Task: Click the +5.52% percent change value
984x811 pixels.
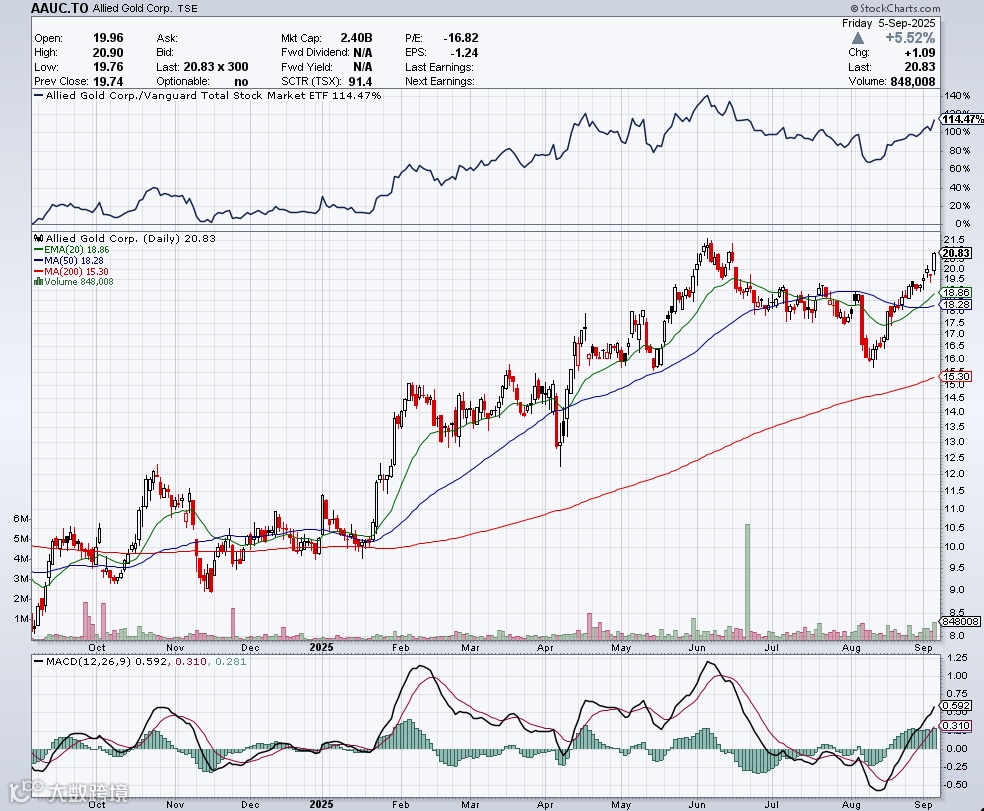Action: pos(910,38)
